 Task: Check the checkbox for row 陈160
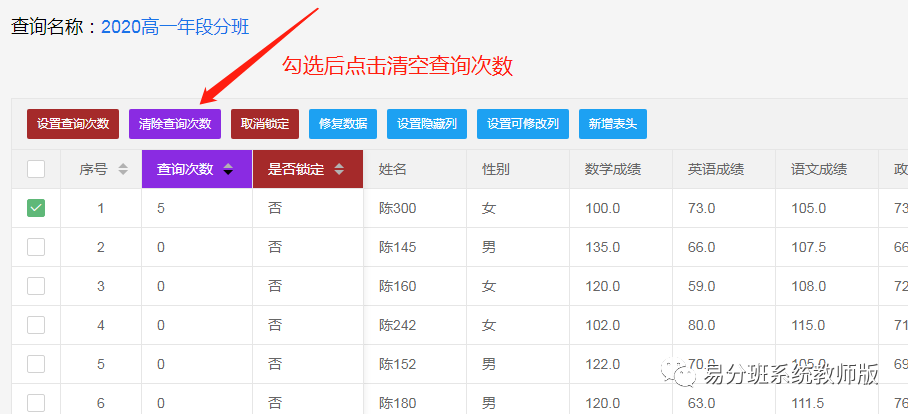36,286
